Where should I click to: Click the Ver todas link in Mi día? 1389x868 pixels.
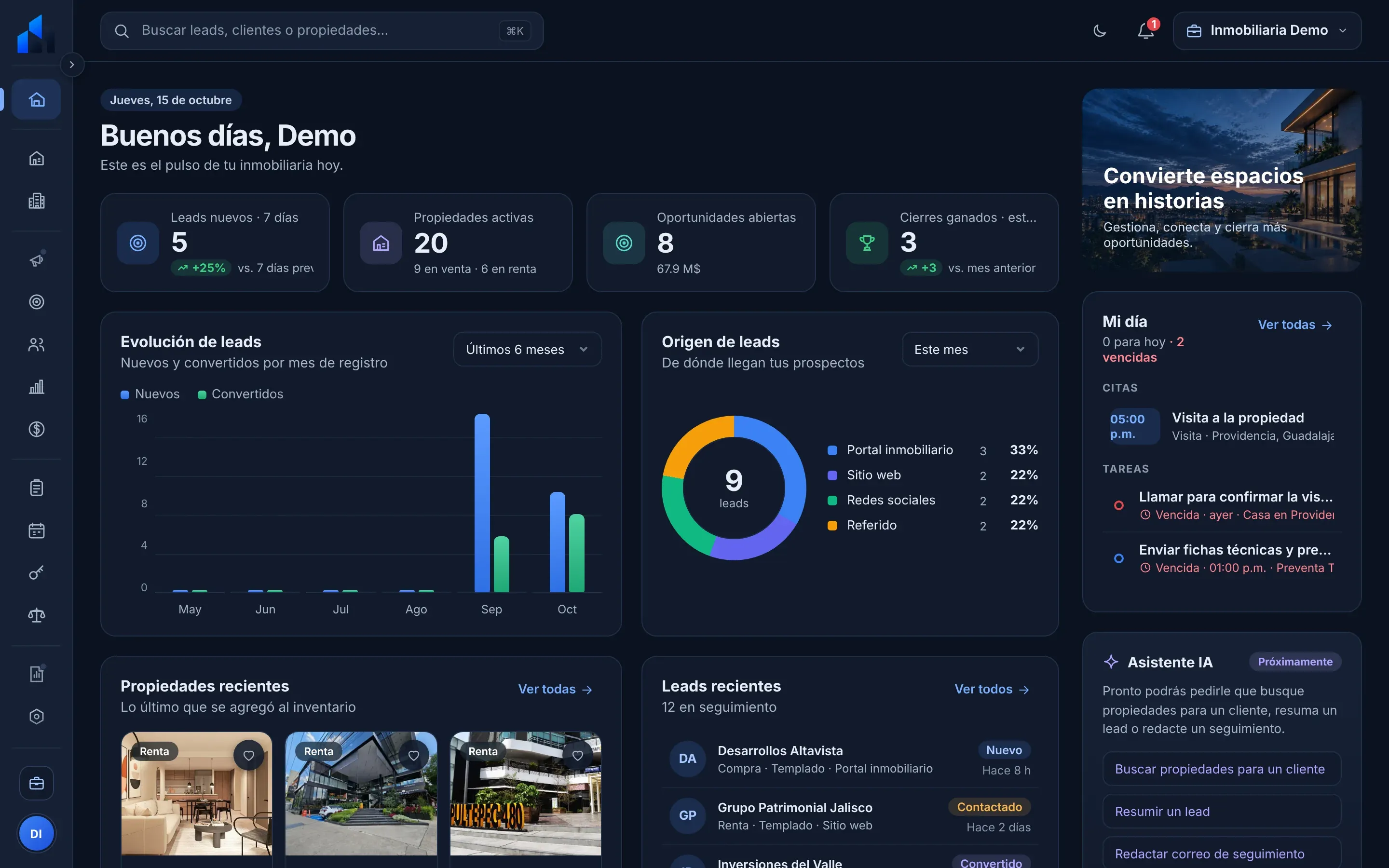[1295, 325]
